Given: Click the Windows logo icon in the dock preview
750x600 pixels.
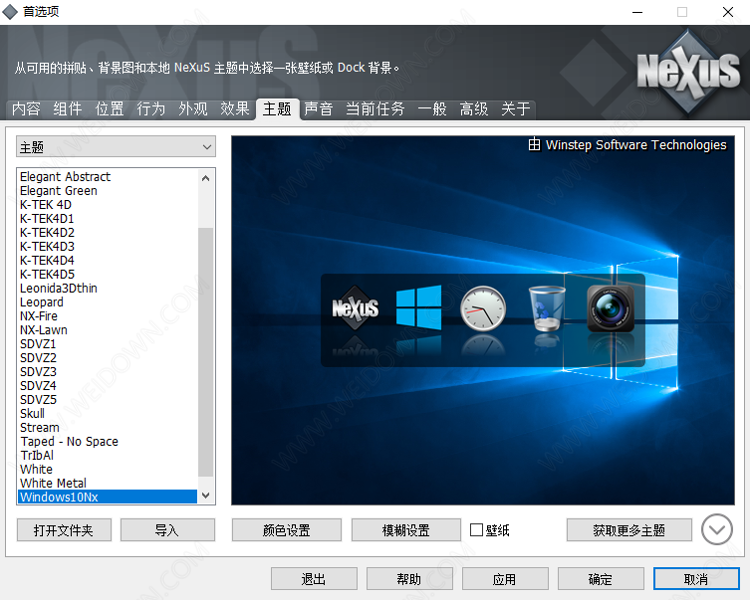Looking at the screenshot, I should 419,307.
